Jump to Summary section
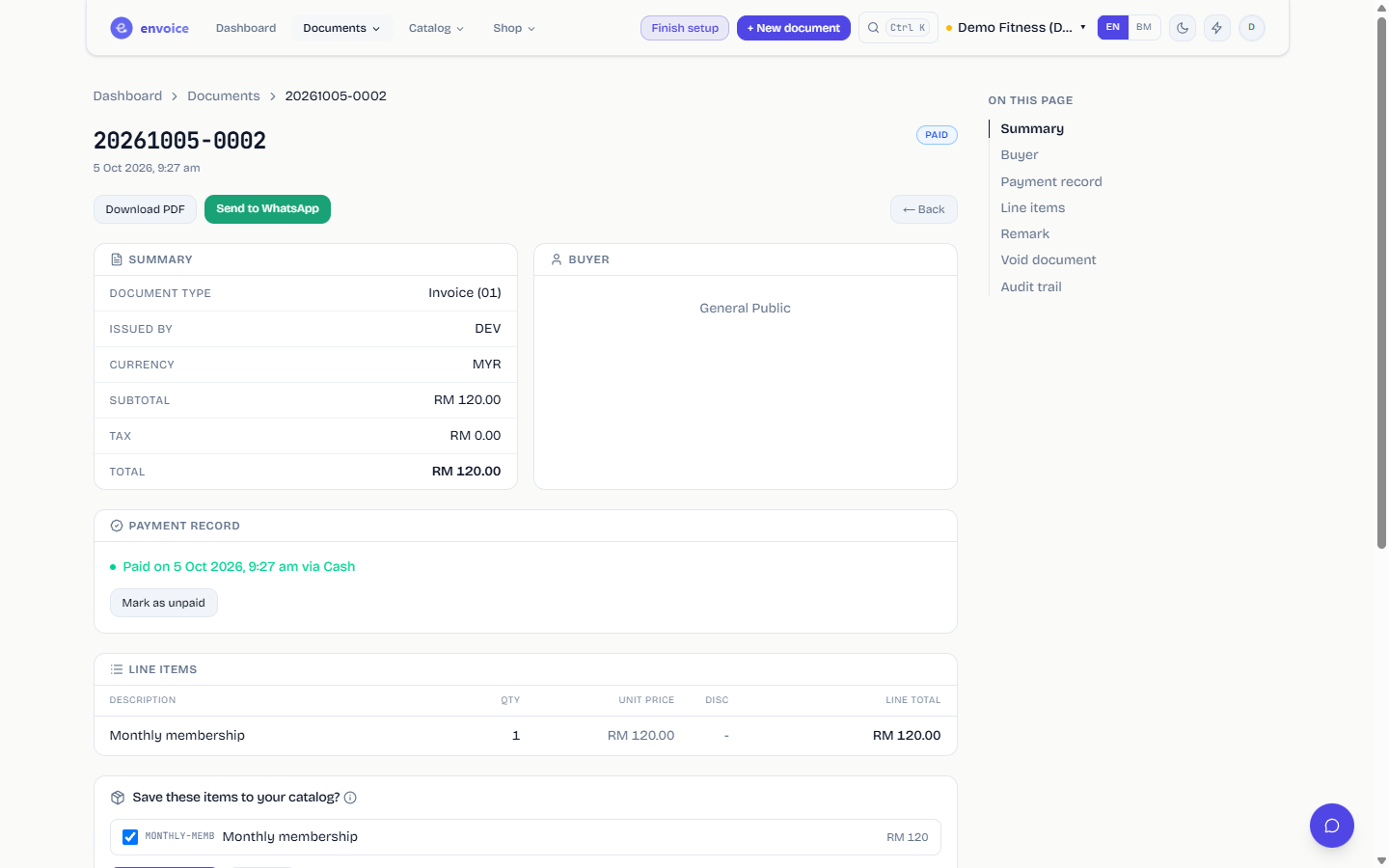 tap(1032, 128)
